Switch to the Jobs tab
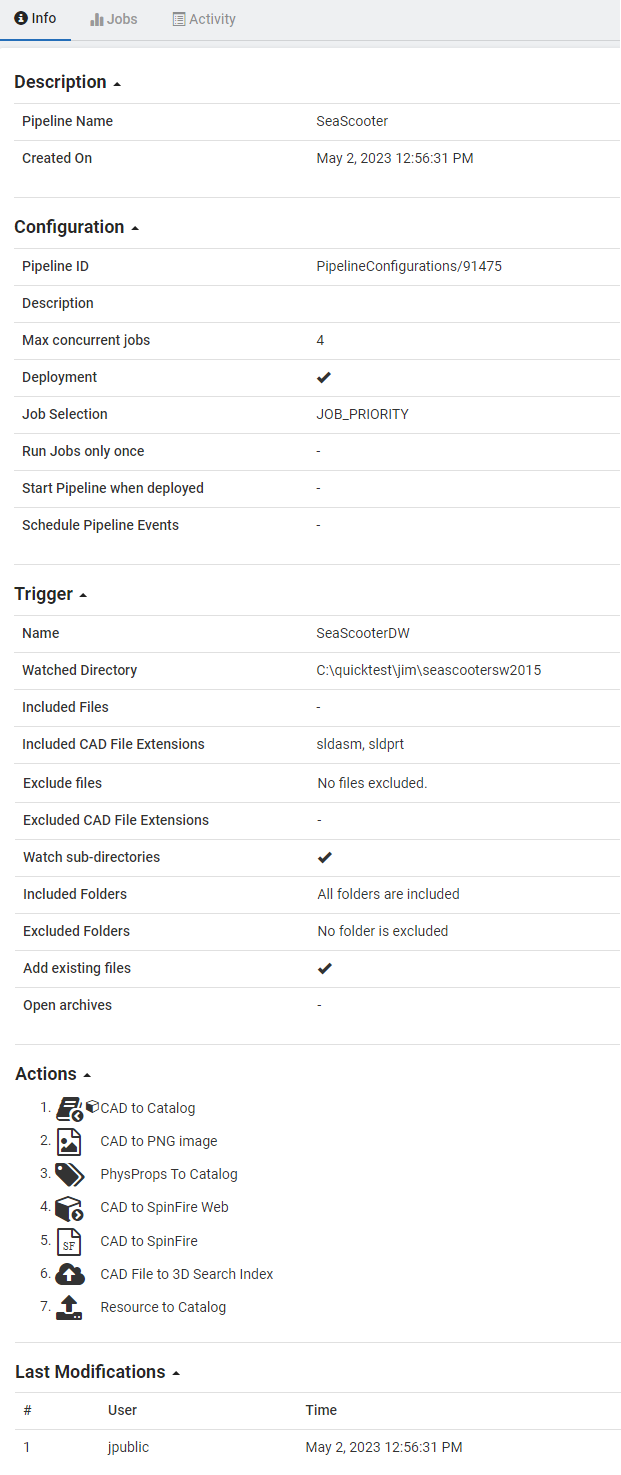 pyautogui.click(x=114, y=19)
